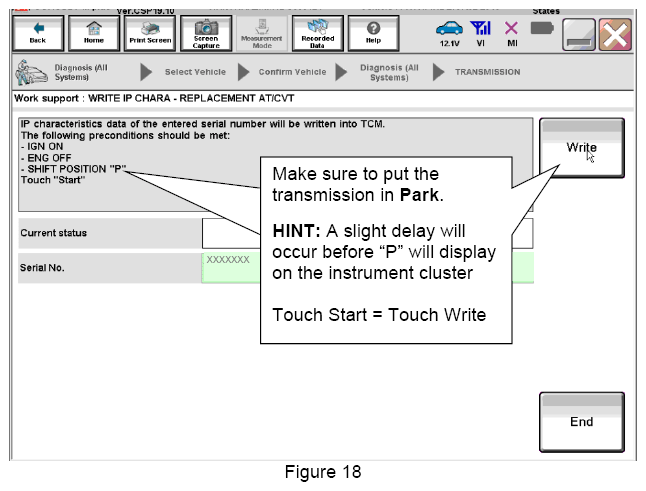The width and height of the screenshot is (646, 491).
Task: Click the End button
Action: point(581,422)
